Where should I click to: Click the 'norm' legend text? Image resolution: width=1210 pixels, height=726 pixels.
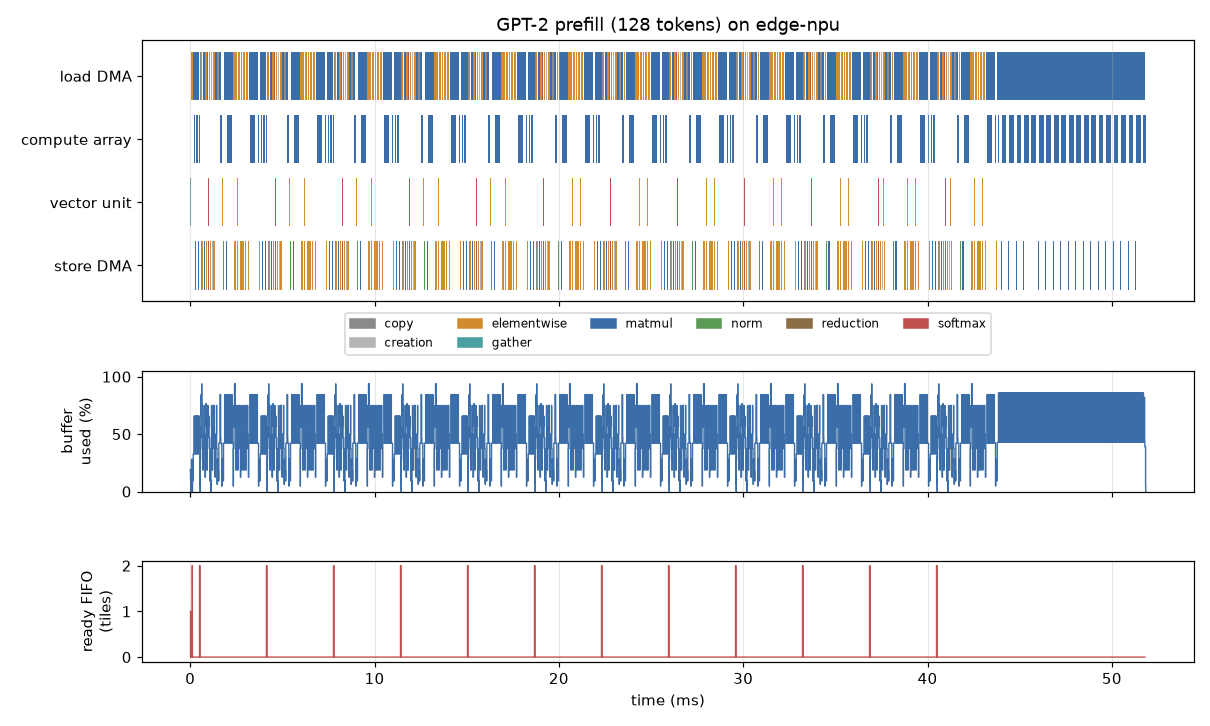(746, 323)
